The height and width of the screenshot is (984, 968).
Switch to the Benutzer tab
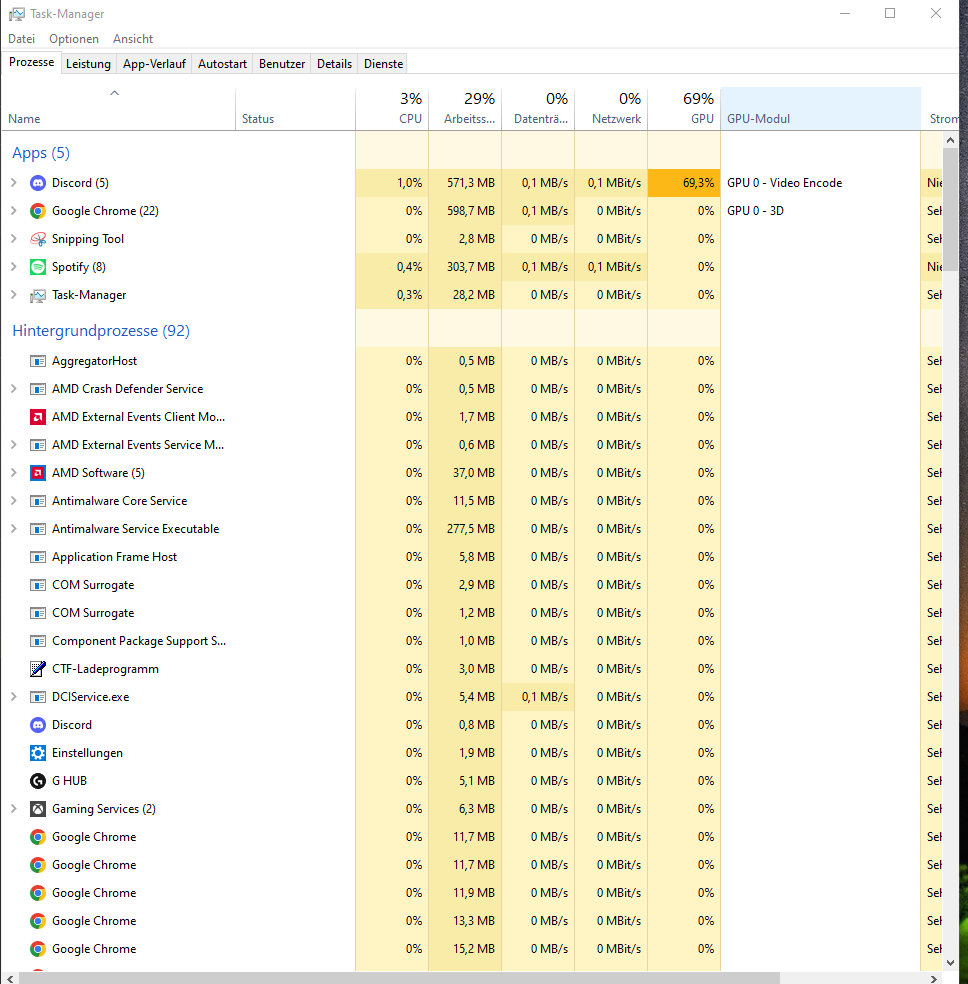tap(282, 64)
